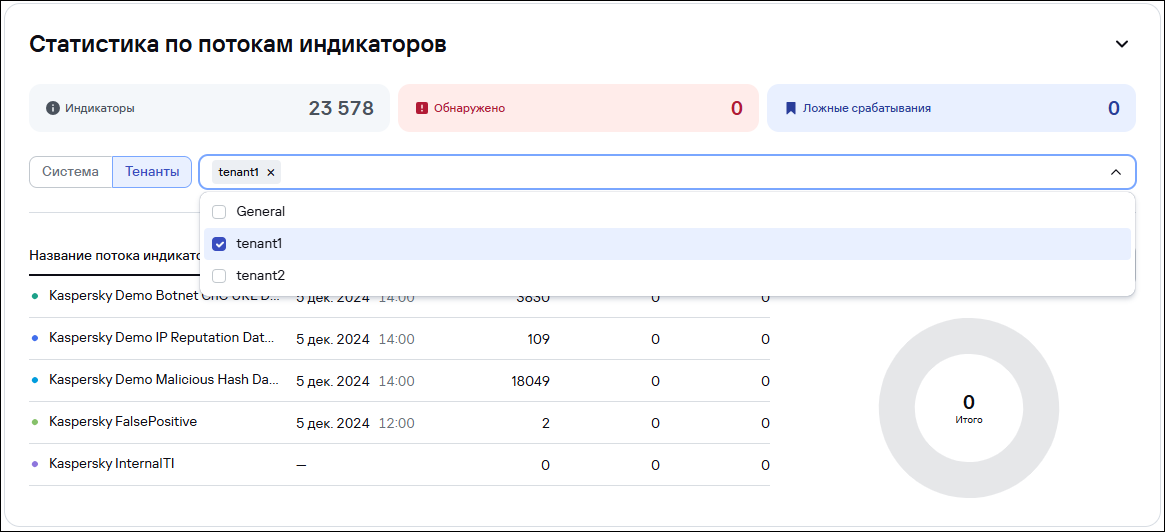Click the green dot beside Kaspersky FalsePositive

pos(35,422)
